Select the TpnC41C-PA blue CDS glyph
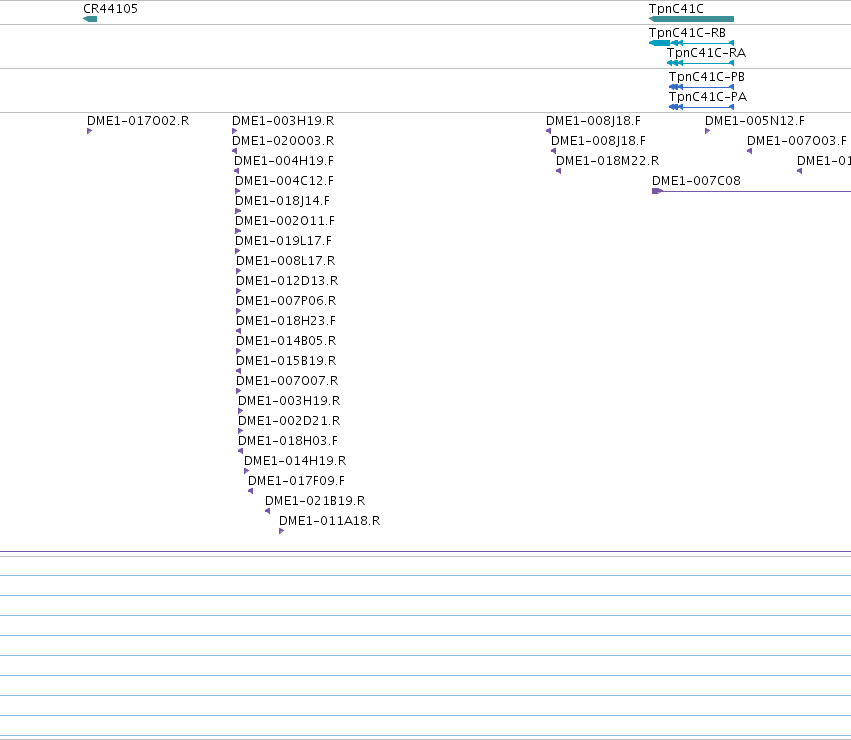This screenshot has height=740, width=851. (701, 107)
